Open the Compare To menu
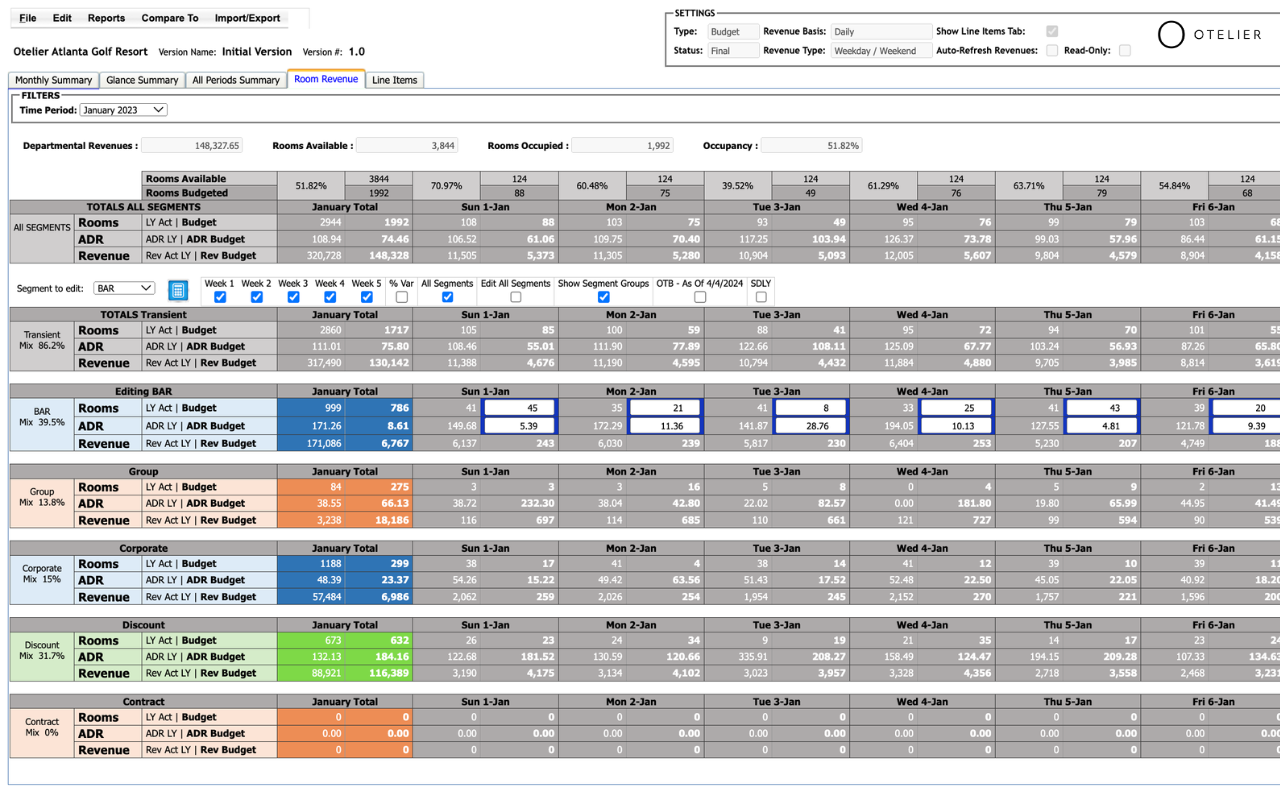This screenshot has height=800, width=1280. click(x=170, y=18)
